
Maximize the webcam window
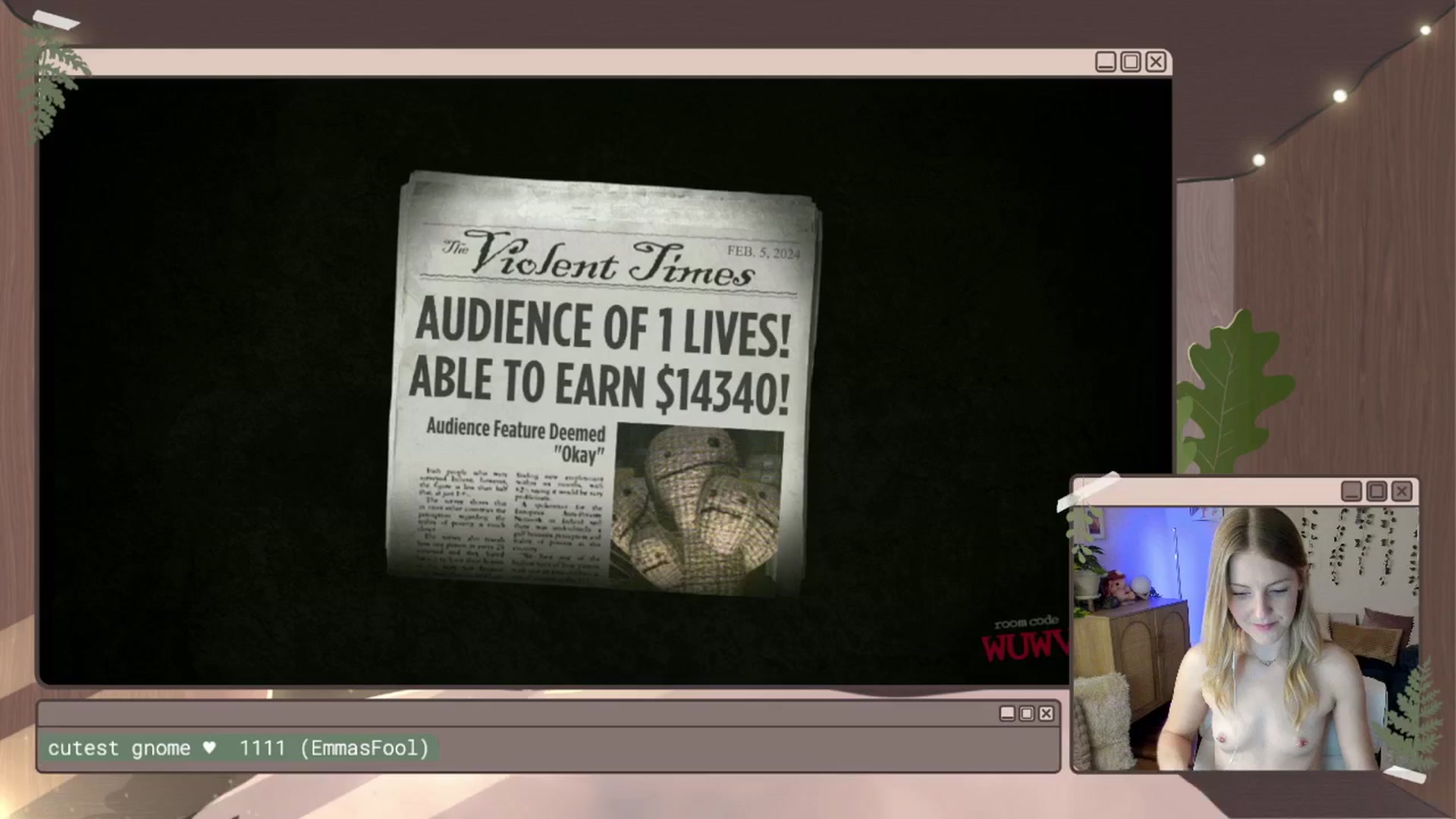(x=1376, y=491)
